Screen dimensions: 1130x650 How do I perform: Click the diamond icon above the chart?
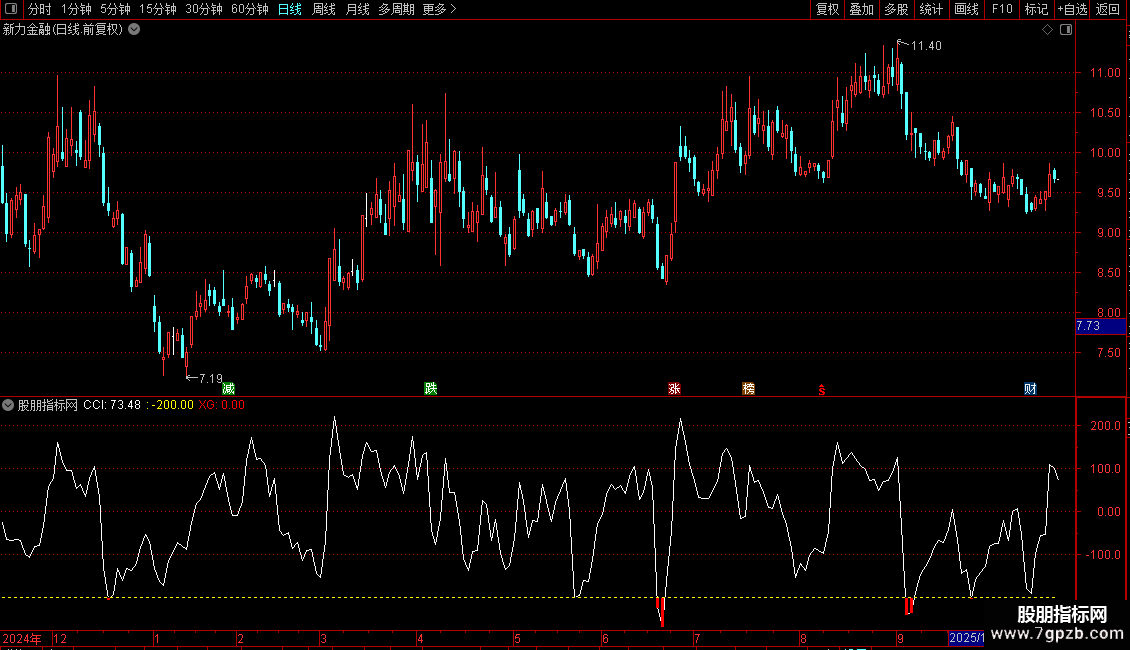click(x=1047, y=30)
